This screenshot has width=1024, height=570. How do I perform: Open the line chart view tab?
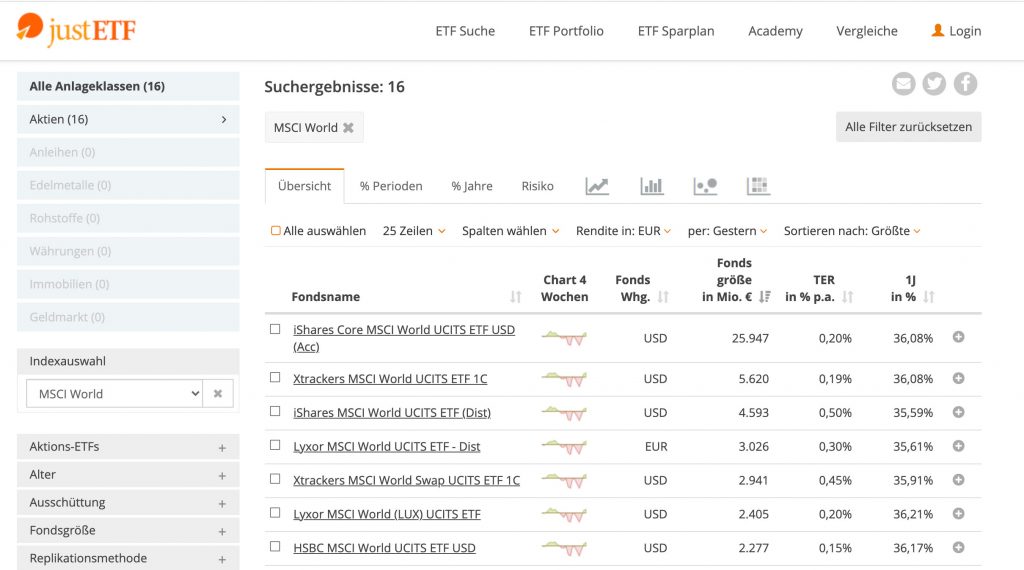pos(597,186)
